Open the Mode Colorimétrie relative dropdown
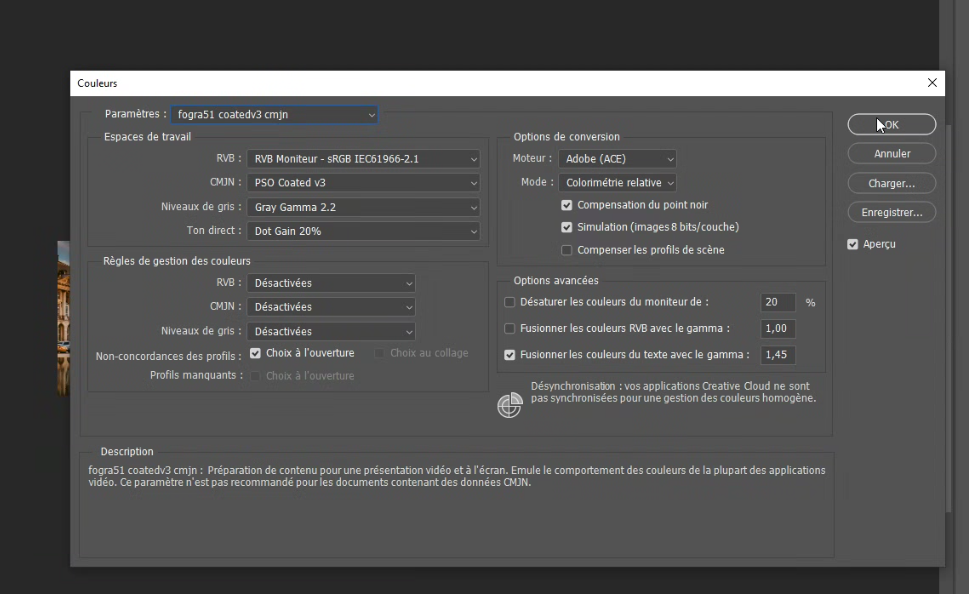 (x=617, y=183)
